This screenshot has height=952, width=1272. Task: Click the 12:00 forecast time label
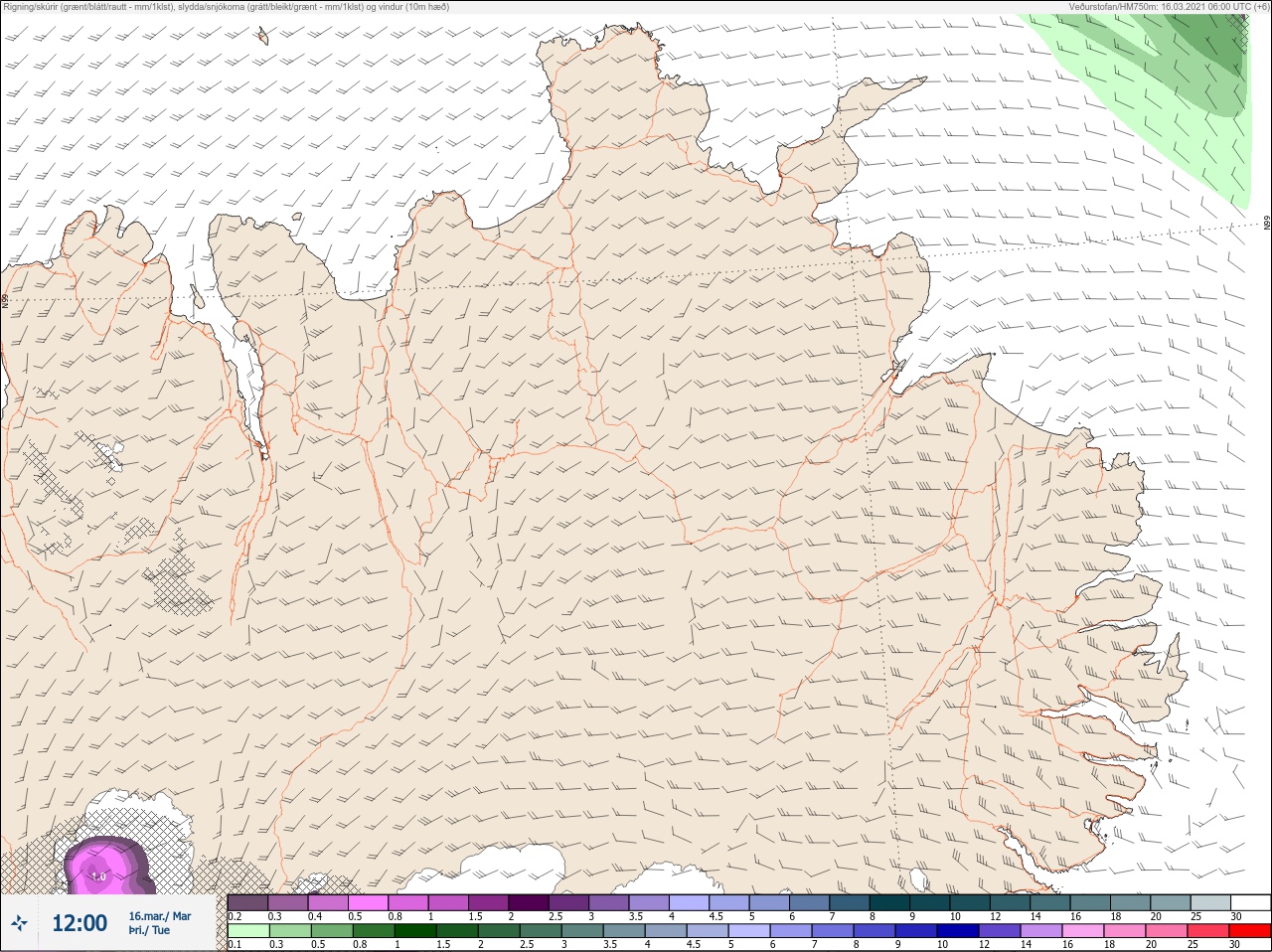point(79,923)
